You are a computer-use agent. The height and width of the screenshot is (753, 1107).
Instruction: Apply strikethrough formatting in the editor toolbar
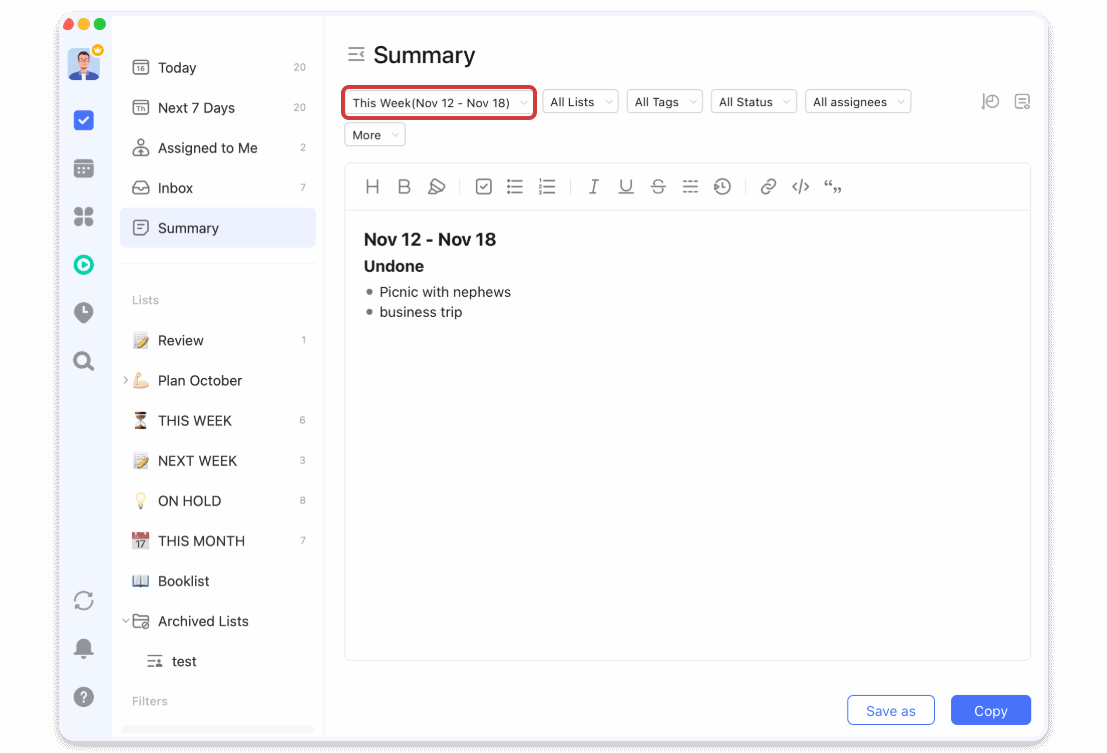pyautogui.click(x=658, y=186)
